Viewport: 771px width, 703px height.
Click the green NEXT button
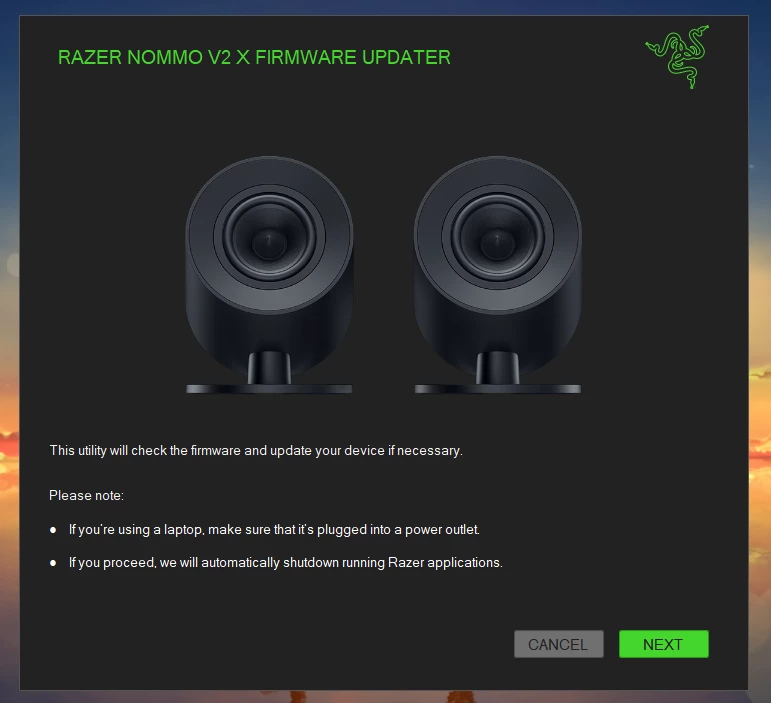(x=663, y=644)
